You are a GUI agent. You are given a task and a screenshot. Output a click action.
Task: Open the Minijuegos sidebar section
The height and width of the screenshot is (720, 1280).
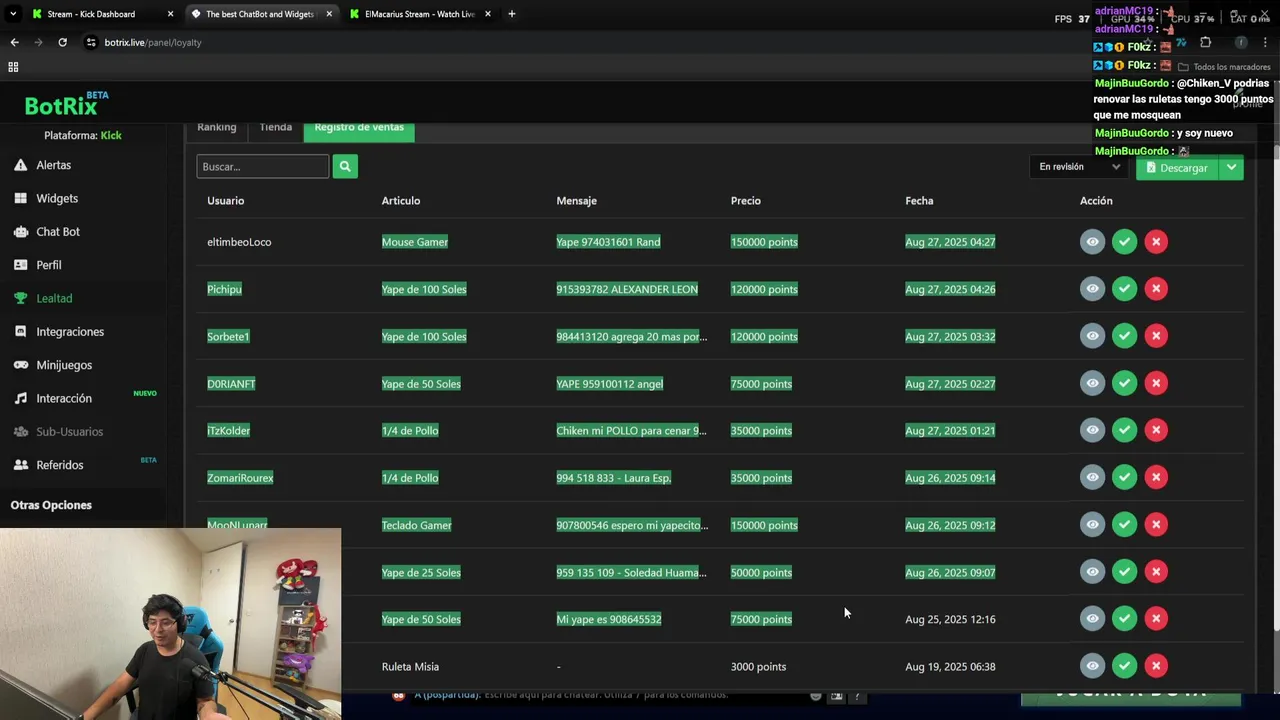52,365
